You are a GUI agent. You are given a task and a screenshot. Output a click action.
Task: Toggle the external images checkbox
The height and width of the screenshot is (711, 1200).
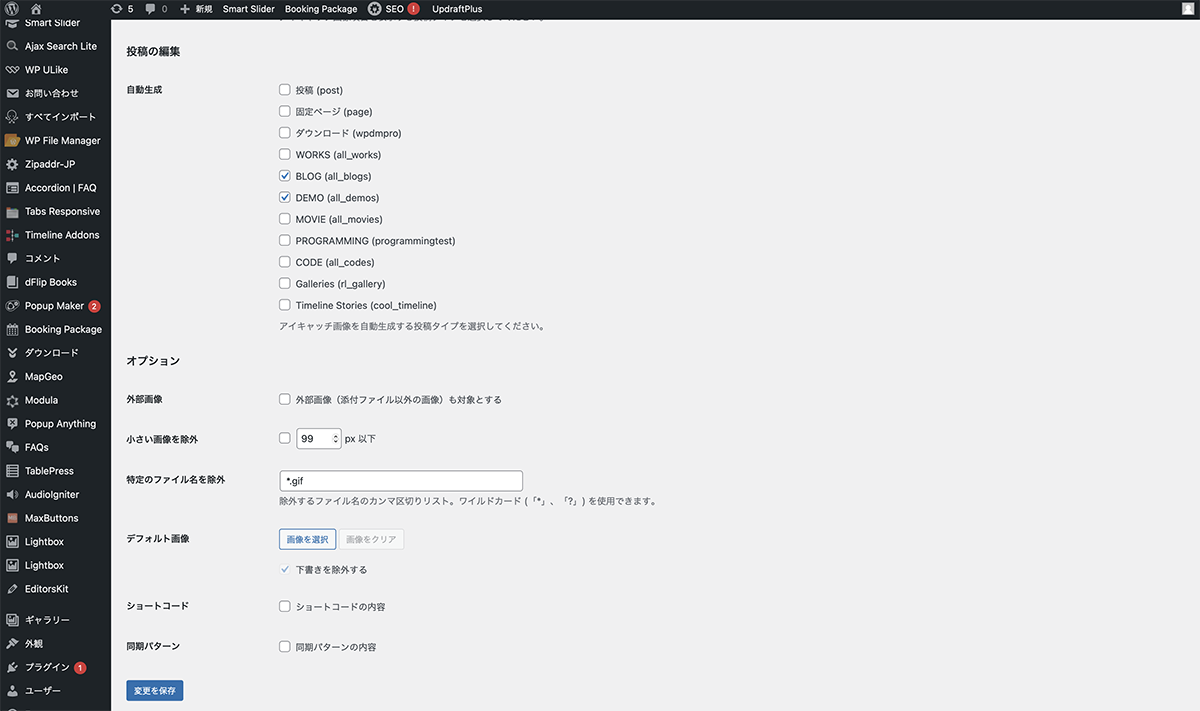click(x=285, y=399)
